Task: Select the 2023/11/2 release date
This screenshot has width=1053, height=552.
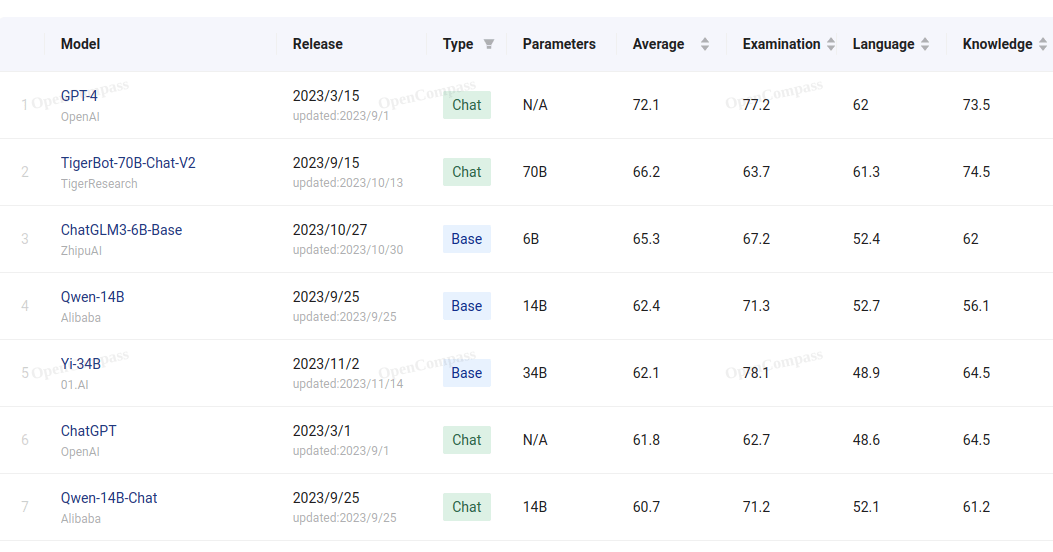Action: (326, 364)
